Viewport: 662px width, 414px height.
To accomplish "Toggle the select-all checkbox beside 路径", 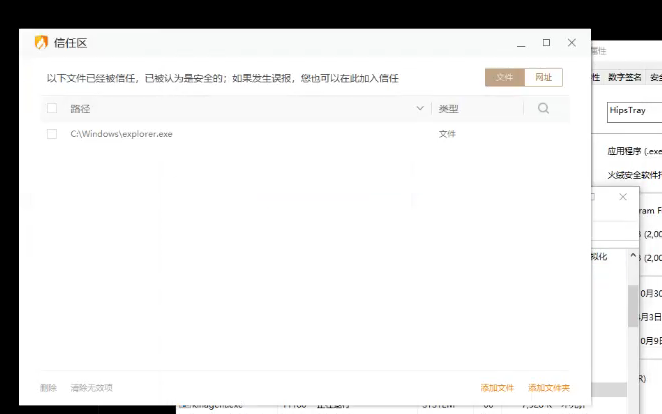I will [x=52, y=108].
